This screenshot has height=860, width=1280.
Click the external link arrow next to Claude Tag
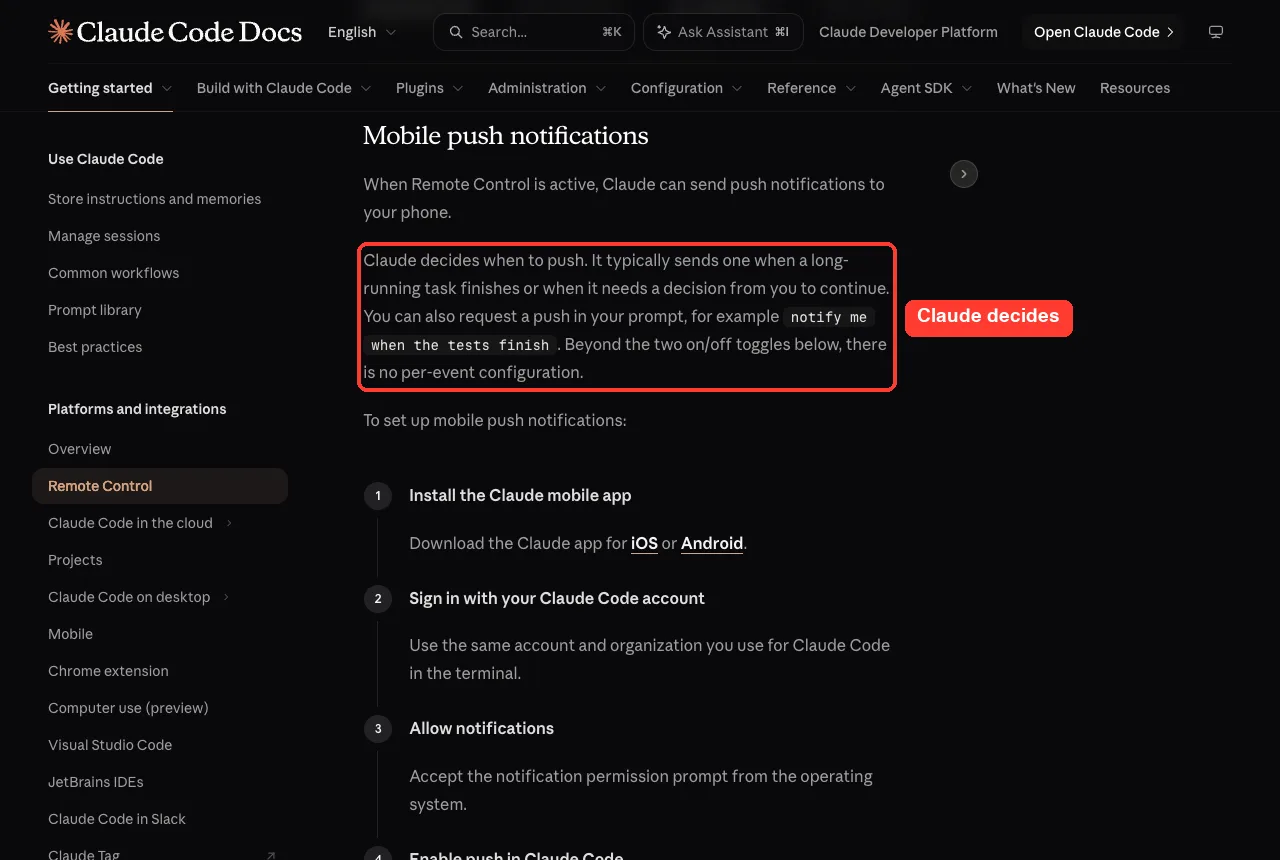[x=271, y=855]
